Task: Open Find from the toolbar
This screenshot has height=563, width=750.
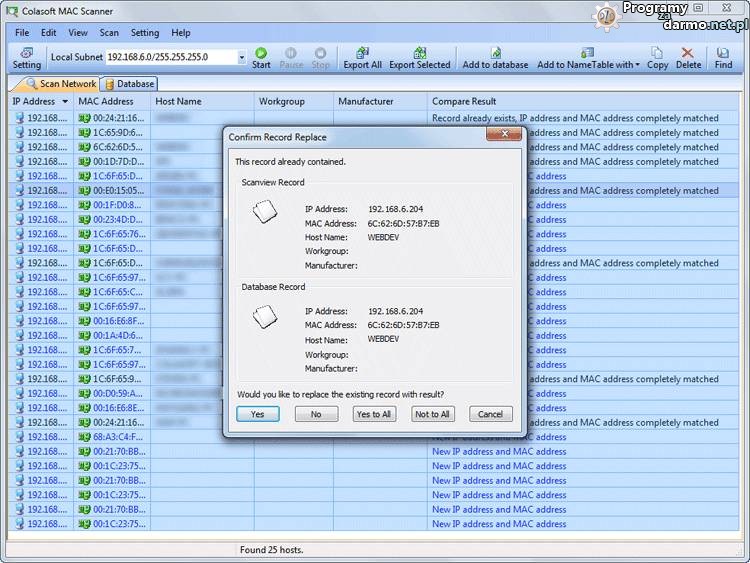Action: coord(723,58)
